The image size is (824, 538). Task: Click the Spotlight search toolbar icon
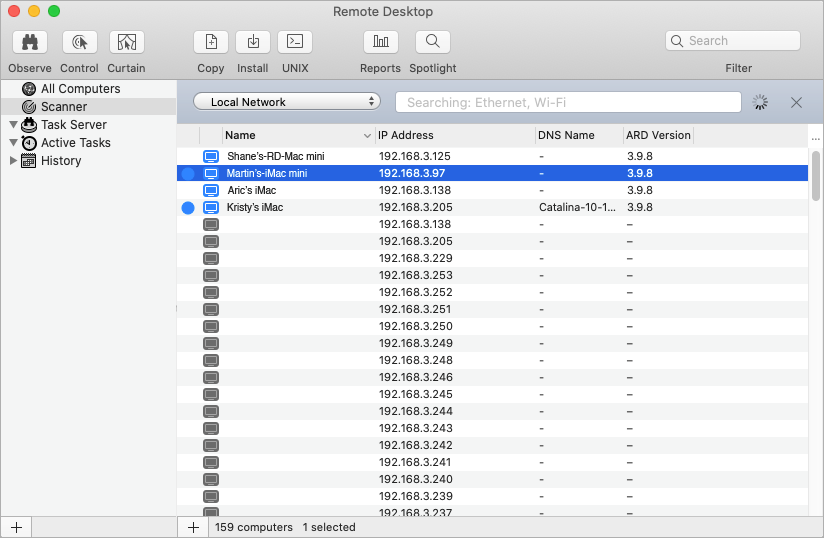(x=432, y=42)
